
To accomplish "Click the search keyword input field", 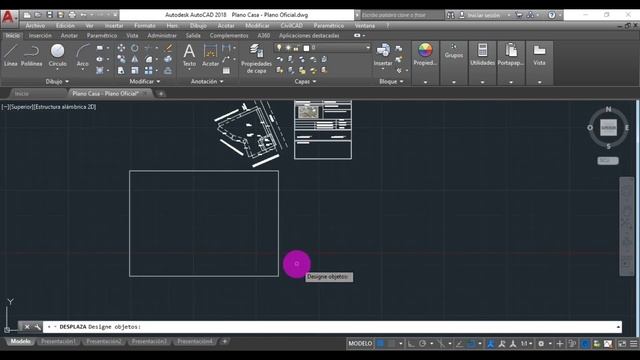I will 402,15.
